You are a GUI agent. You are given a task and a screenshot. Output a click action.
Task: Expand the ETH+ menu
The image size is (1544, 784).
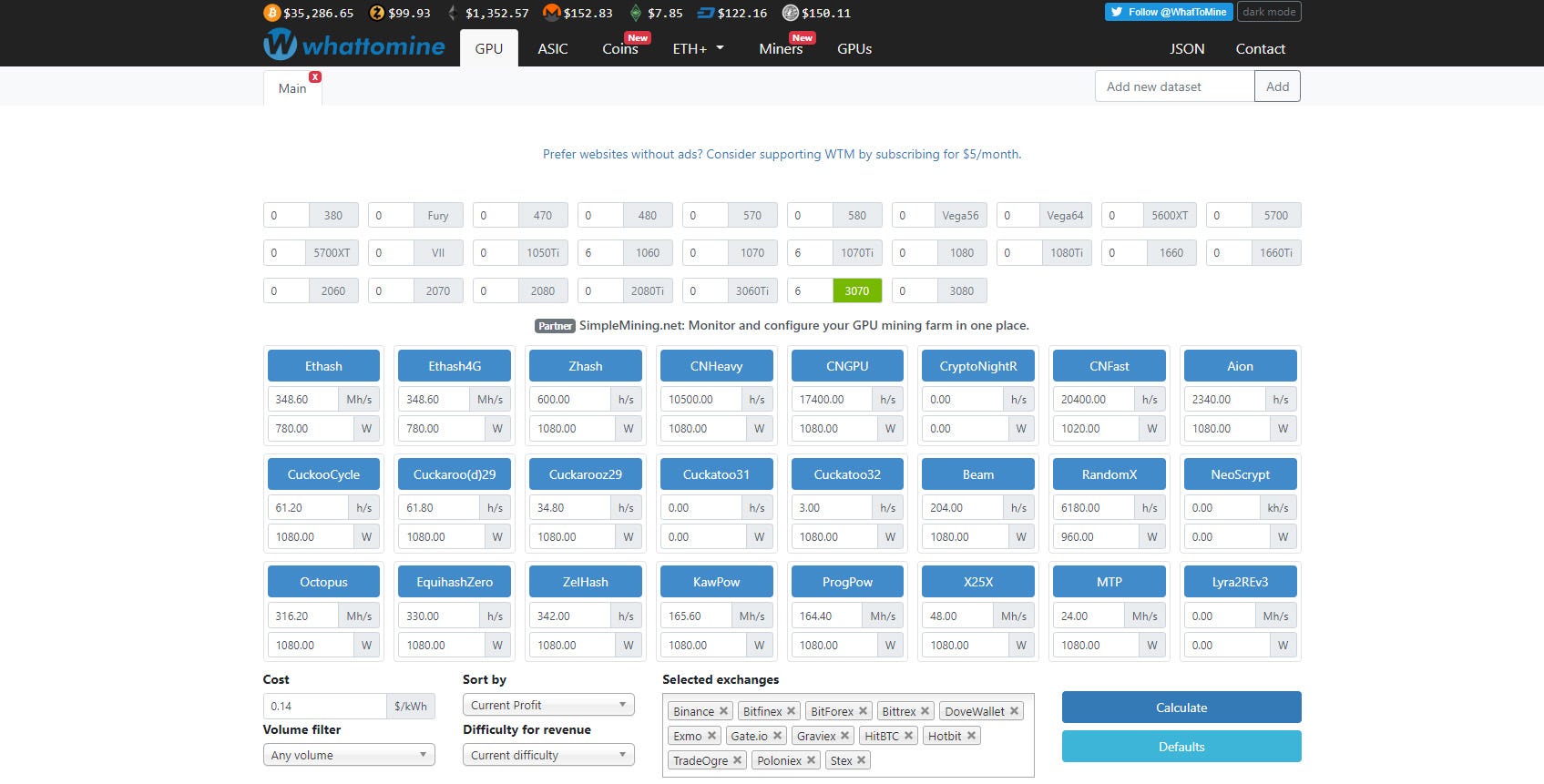click(x=698, y=48)
